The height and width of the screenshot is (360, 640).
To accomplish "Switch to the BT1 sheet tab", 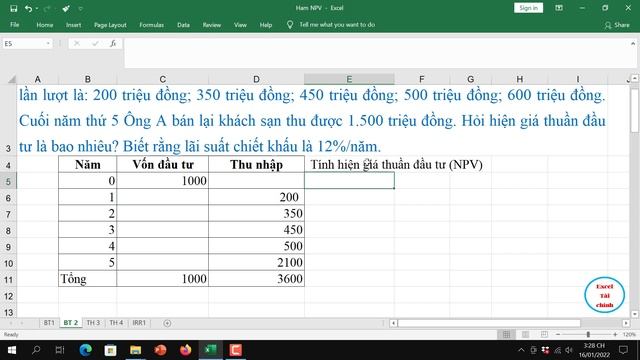I will click(x=49, y=323).
